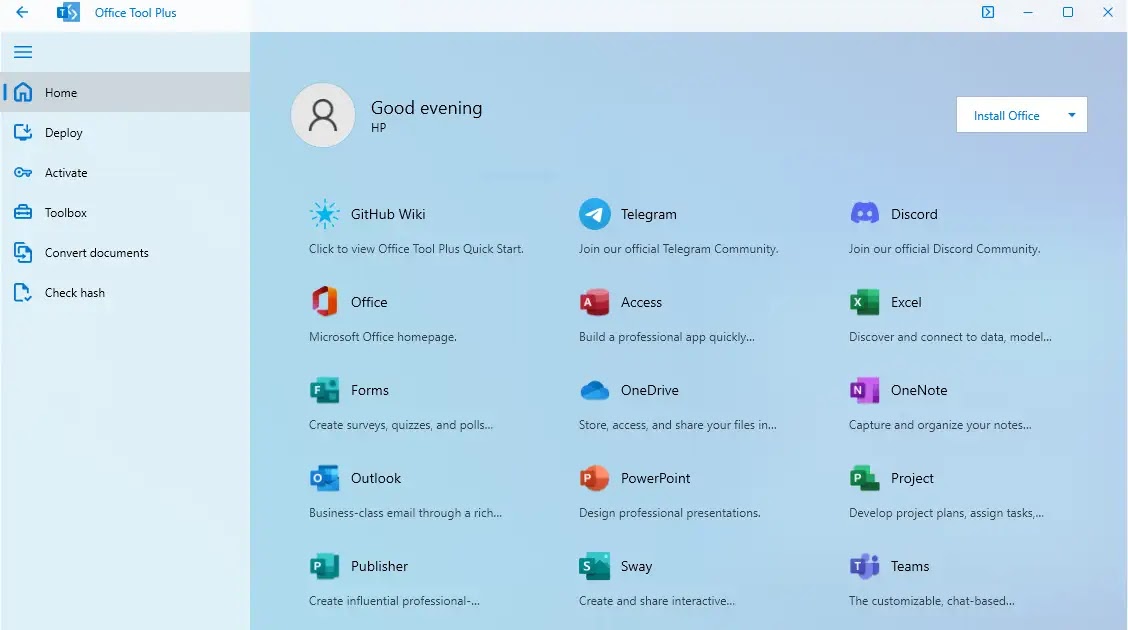
Task: Click 'Capture and organize your notes...' text
Action: pos(940,425)
